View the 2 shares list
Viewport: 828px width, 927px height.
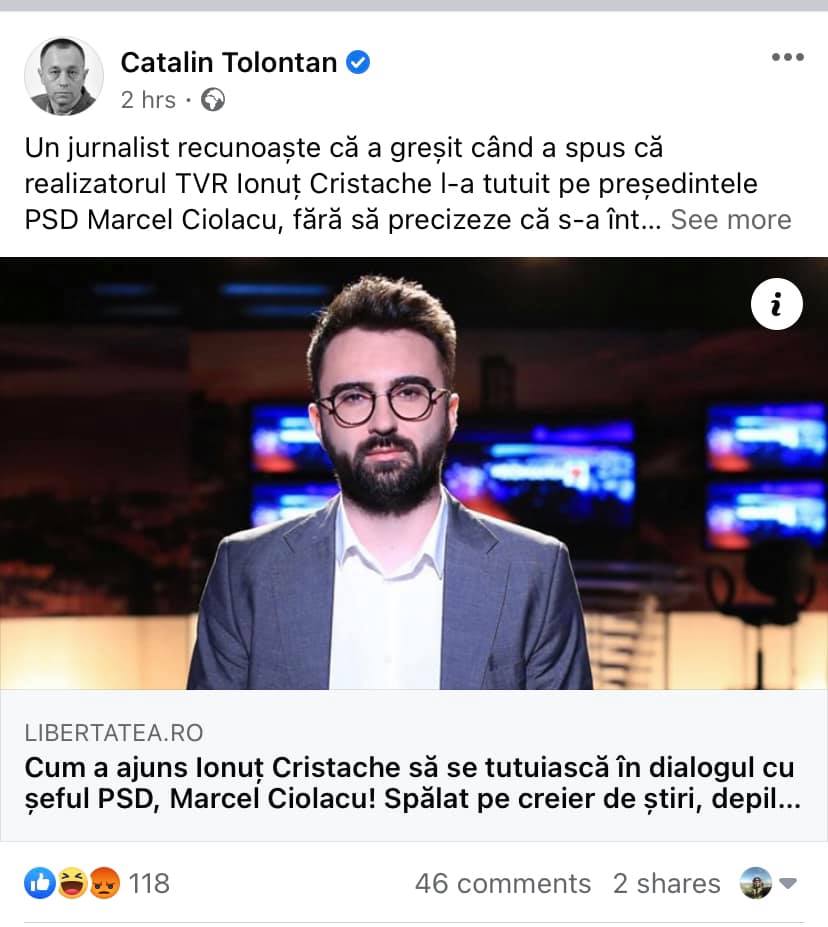(667, 883)
